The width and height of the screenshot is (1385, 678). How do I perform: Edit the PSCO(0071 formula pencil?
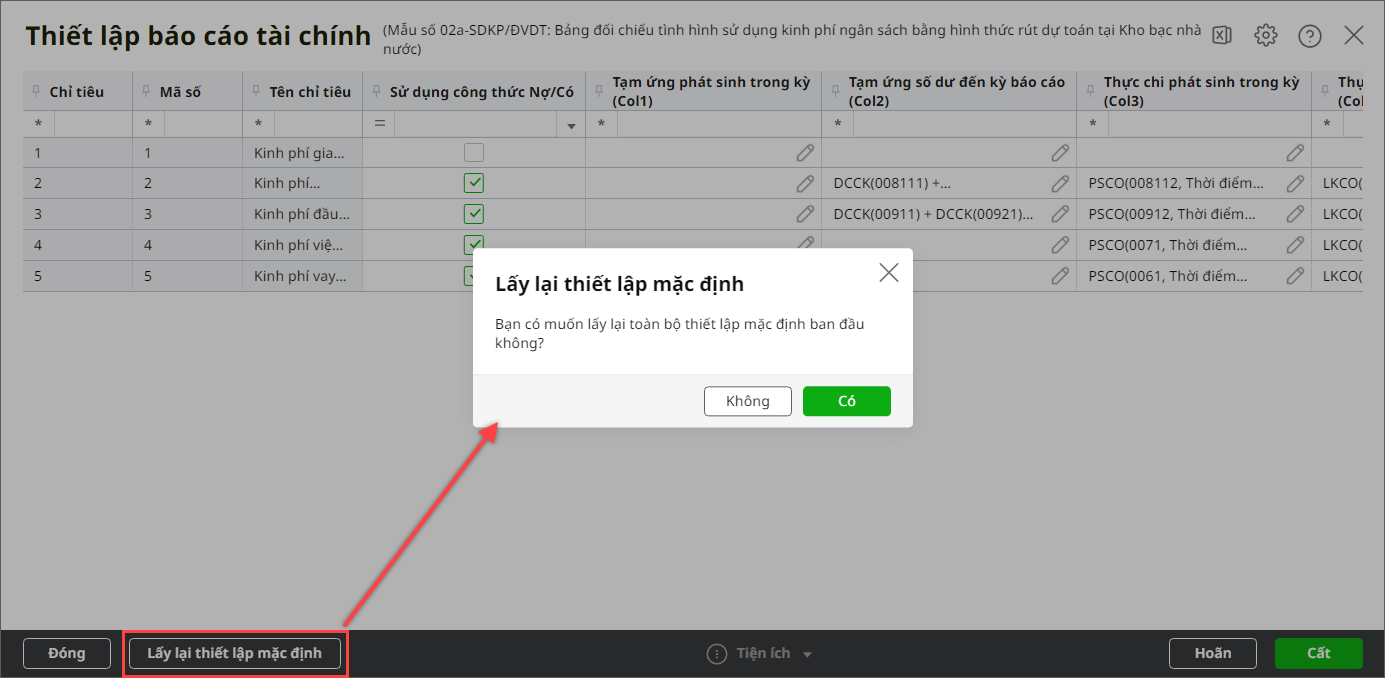click(x=1295, y=245)
